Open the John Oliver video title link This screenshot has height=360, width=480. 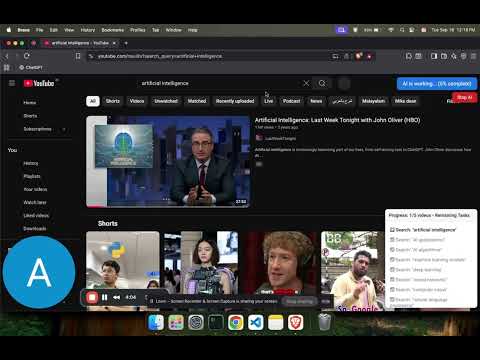point(337,120)
